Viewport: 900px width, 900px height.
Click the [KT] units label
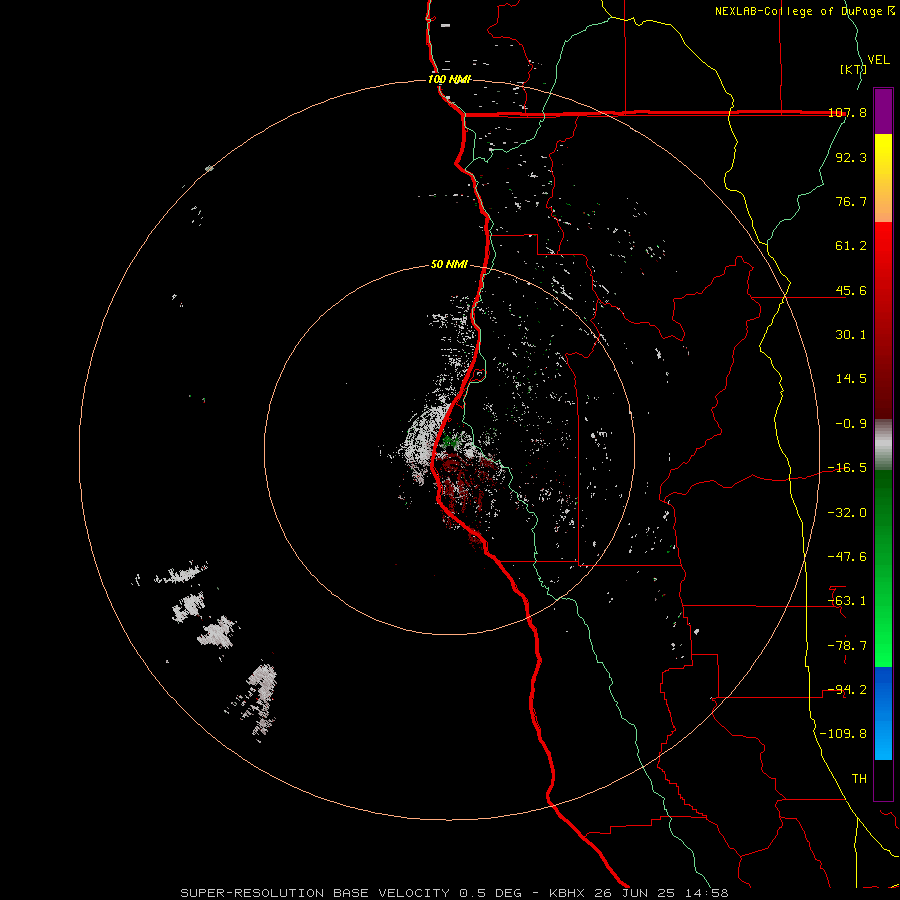853,69
